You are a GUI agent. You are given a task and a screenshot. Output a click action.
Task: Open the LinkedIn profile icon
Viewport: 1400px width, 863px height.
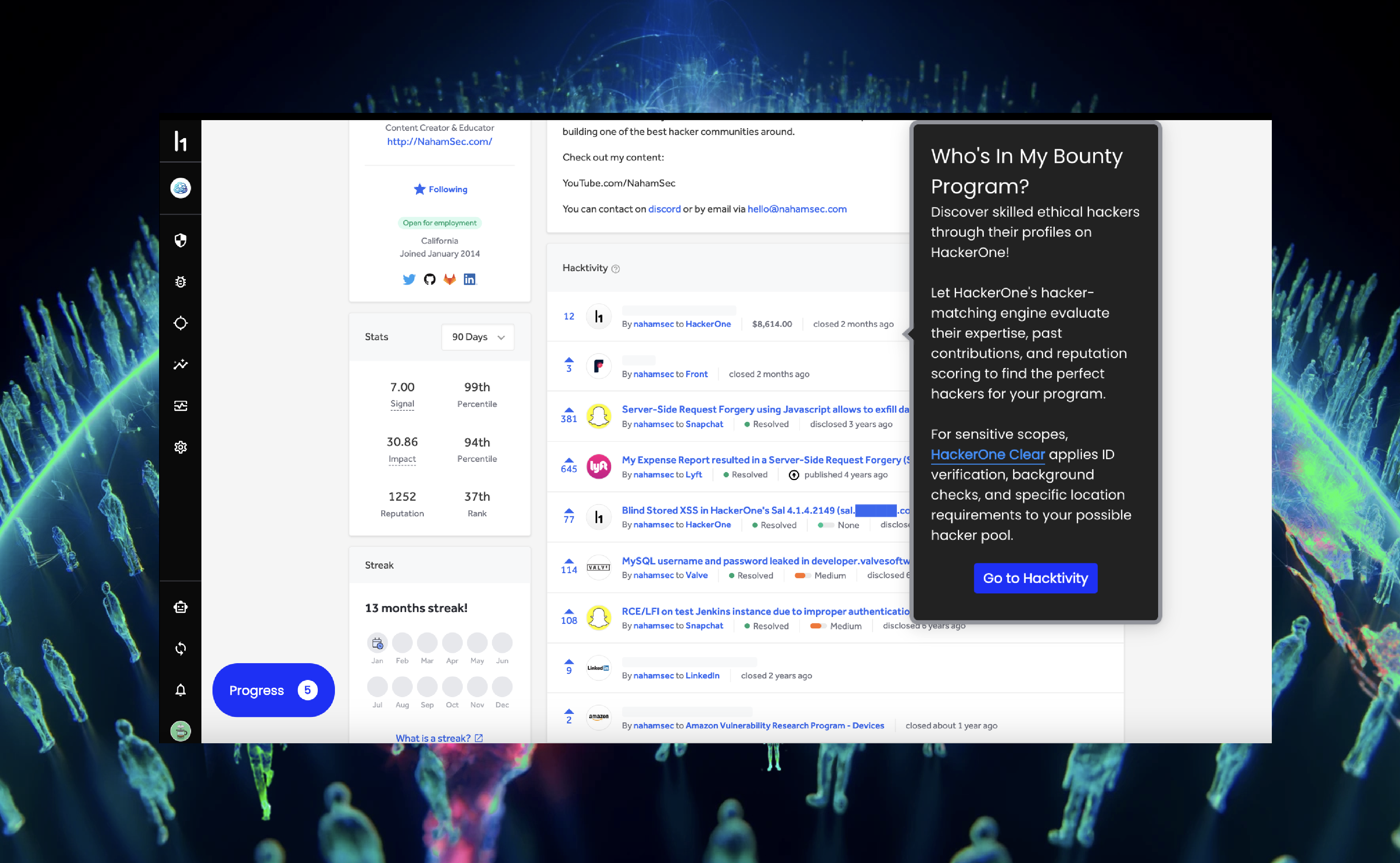click(470, 279)
